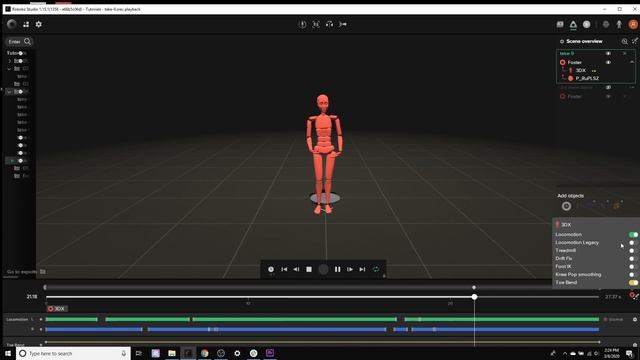
Task: Click the first green Locomotion segment
Action: tap(71, 319)
